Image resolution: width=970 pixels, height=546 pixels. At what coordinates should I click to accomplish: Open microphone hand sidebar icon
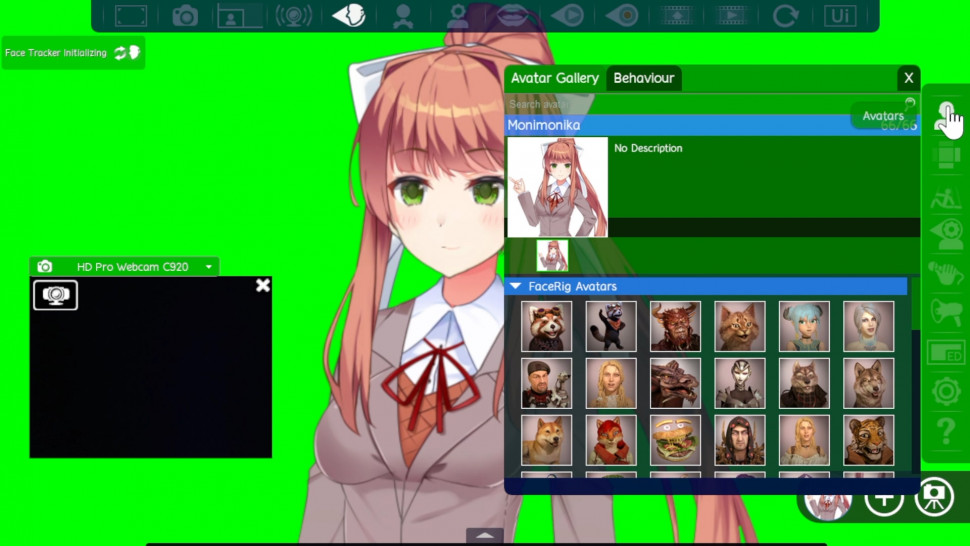point(946,273)
